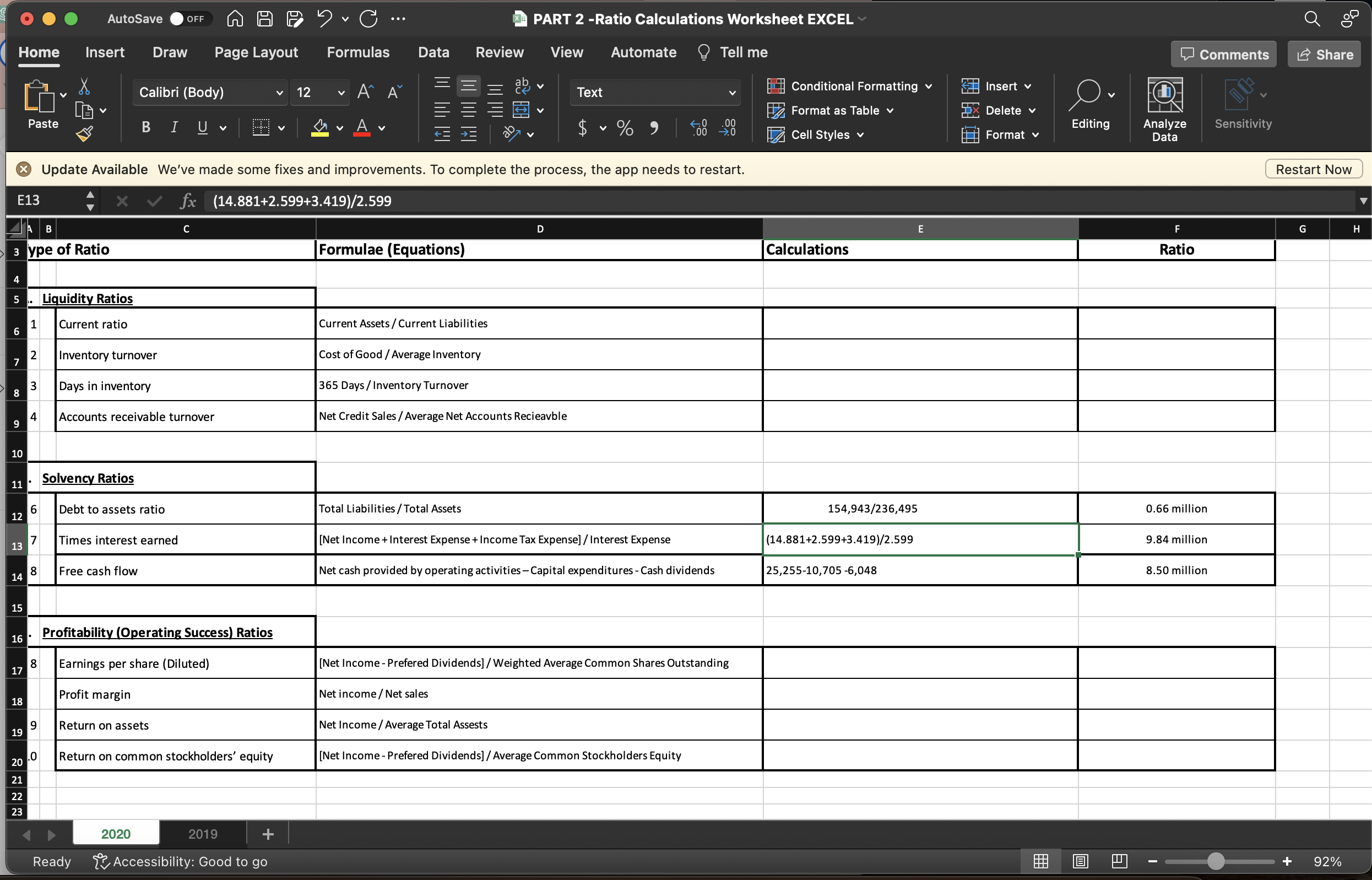Toggle Italic formatting
The image size is (1372, 880).
pyautogui.click(x=174, y=127)
